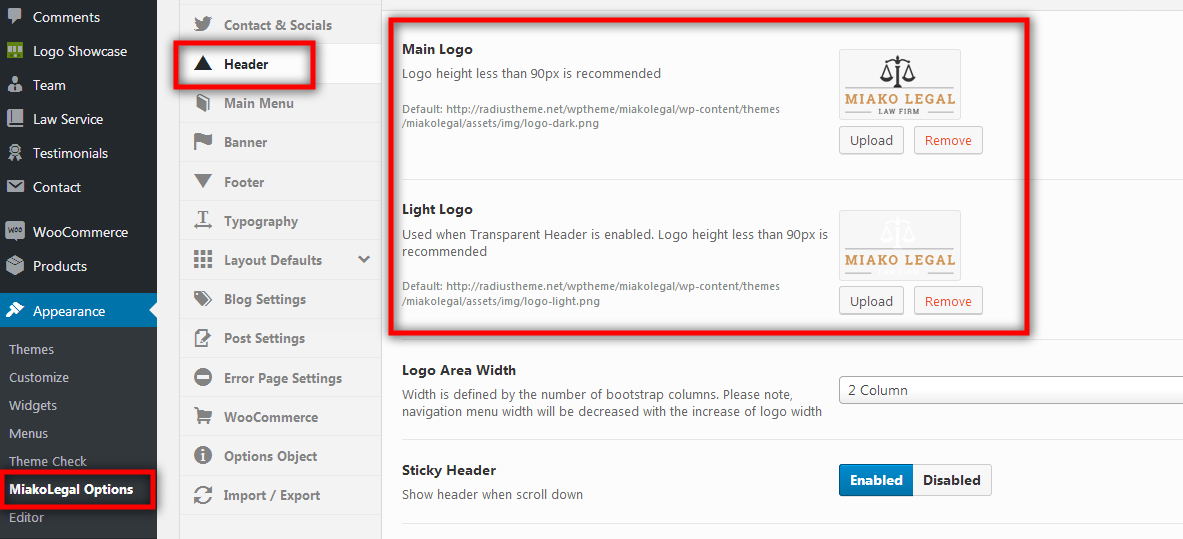1183x539 pixels.
Task: Click the Header triangle icon
Action: [203, 64]
